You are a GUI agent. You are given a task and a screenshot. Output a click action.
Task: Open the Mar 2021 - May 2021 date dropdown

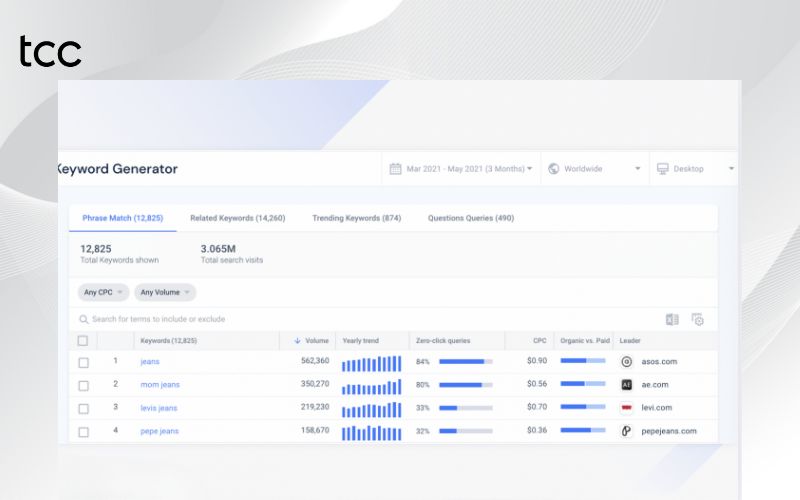coord(461,169)
